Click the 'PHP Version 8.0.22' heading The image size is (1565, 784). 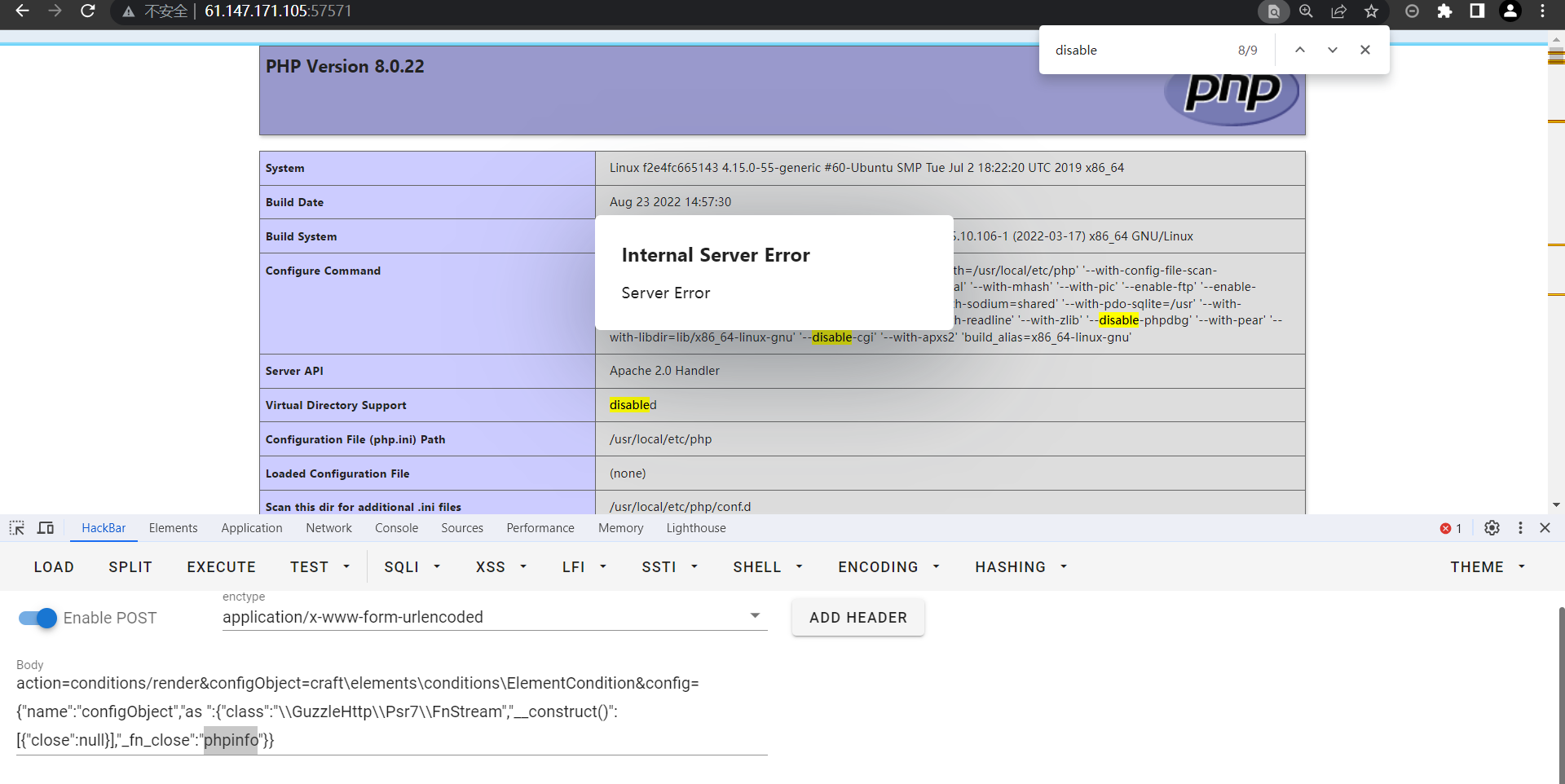pos(345,67)
